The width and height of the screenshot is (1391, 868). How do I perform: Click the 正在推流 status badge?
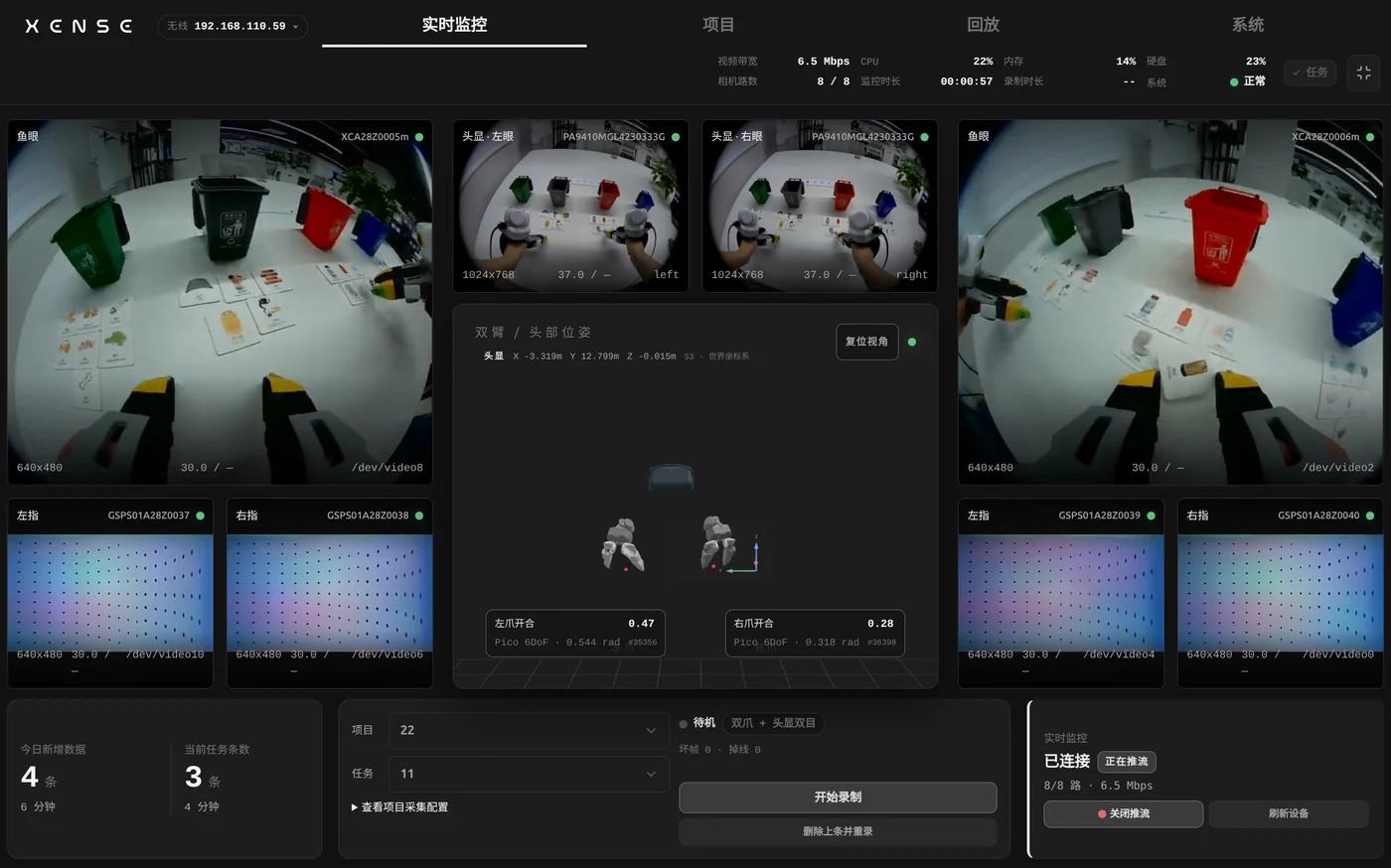(x=1127, y=762)
